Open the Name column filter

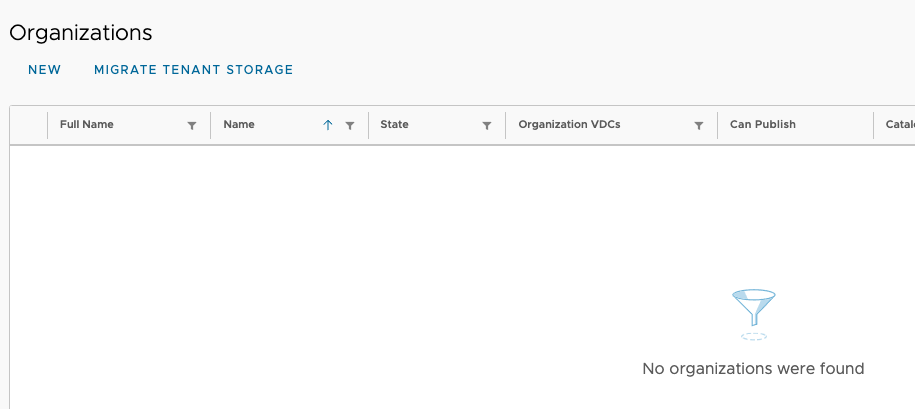350,126
